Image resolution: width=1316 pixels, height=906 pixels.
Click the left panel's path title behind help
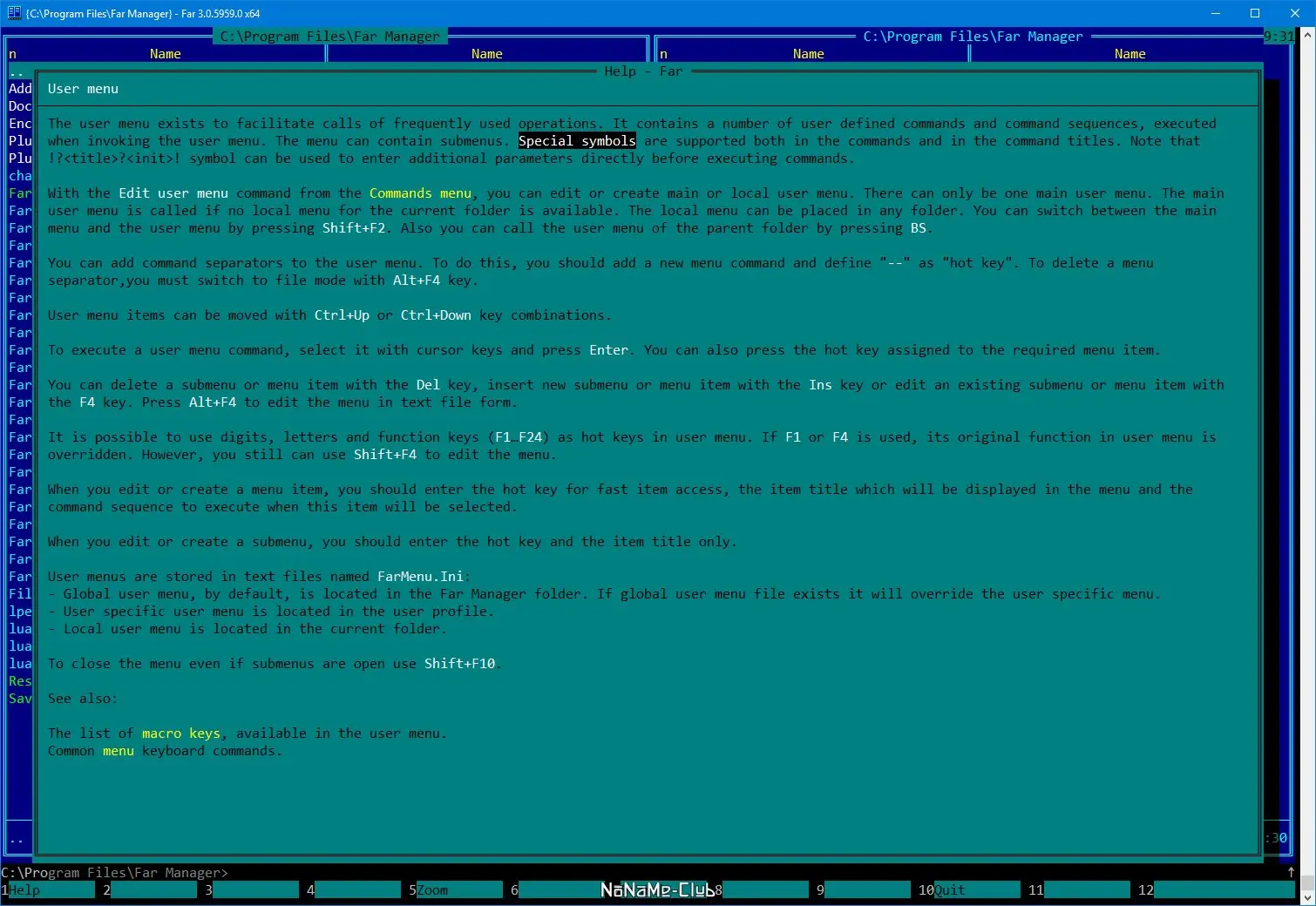[329, 37]
